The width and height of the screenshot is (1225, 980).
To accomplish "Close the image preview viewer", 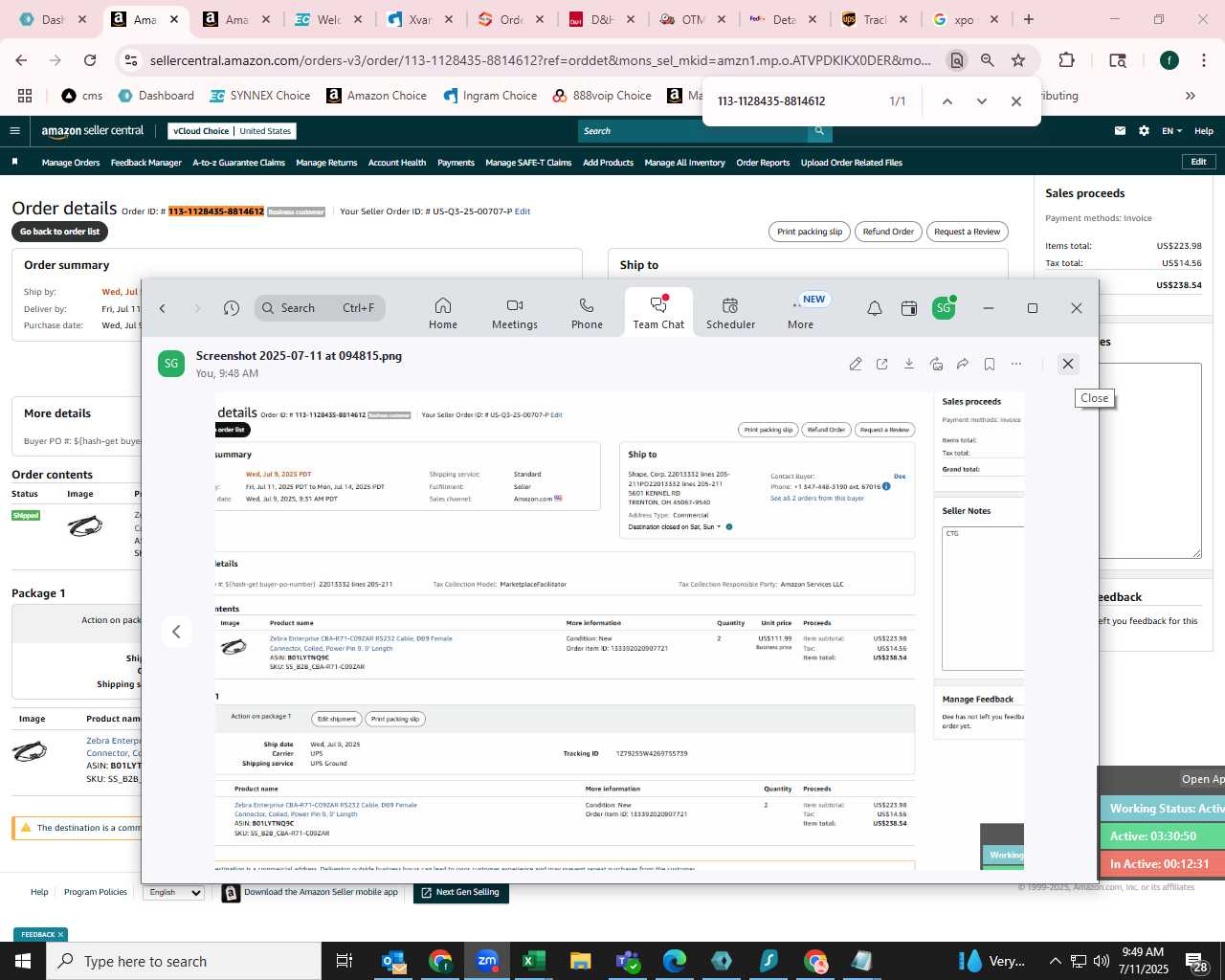I will [x=1068, y=364].
